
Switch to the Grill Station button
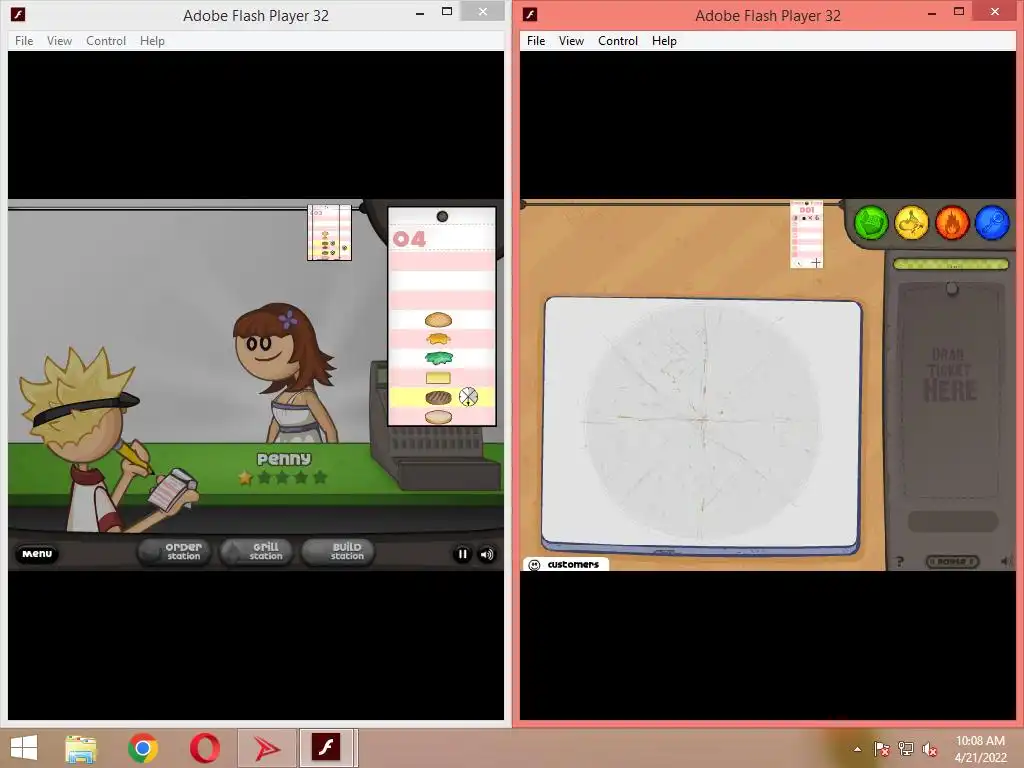point(258,552)
